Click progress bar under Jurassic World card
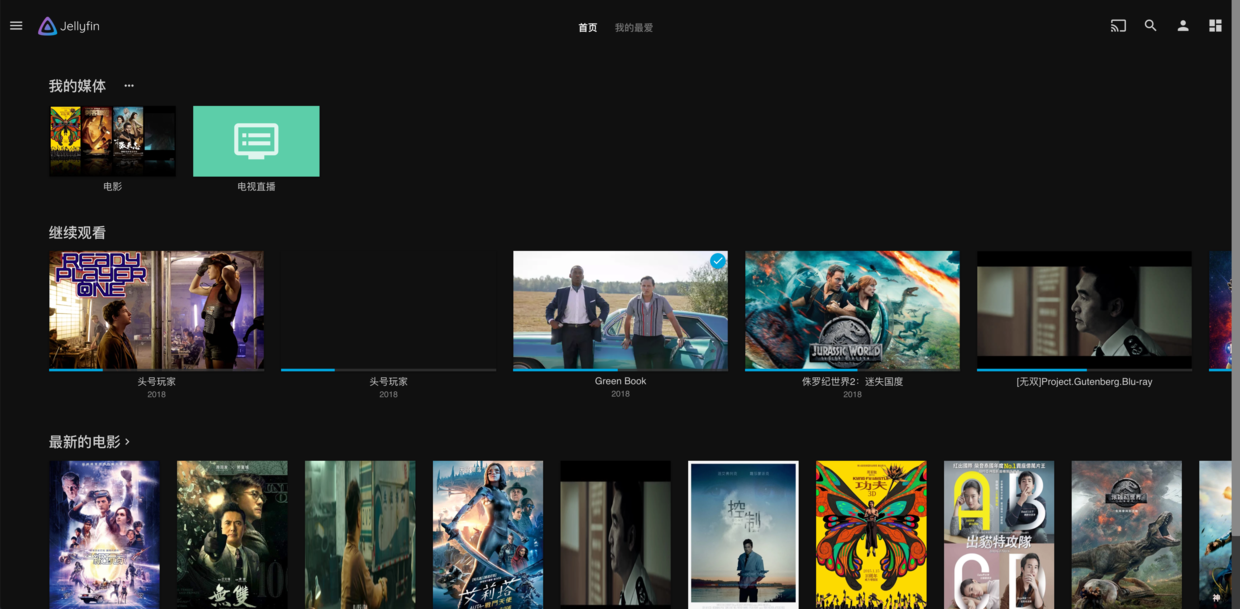 pyautogui.click(x=852, y=370)
